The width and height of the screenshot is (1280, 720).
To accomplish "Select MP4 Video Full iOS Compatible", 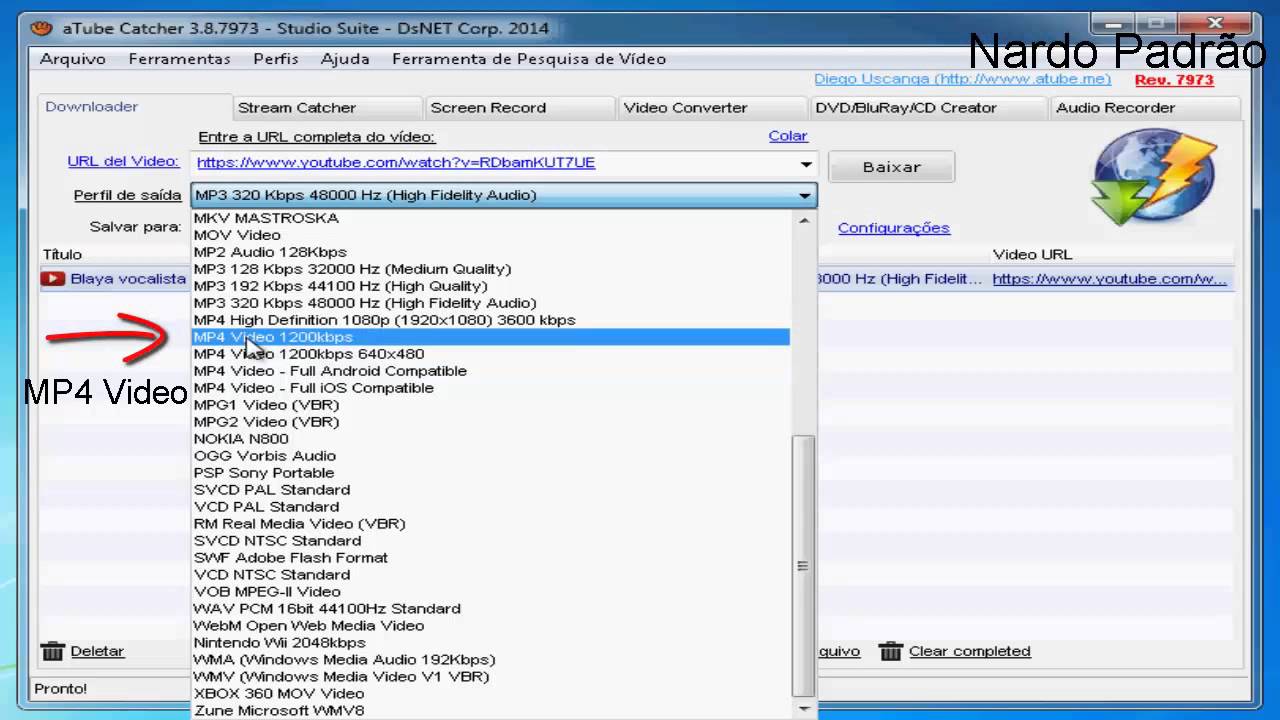I will pos(491,388).
